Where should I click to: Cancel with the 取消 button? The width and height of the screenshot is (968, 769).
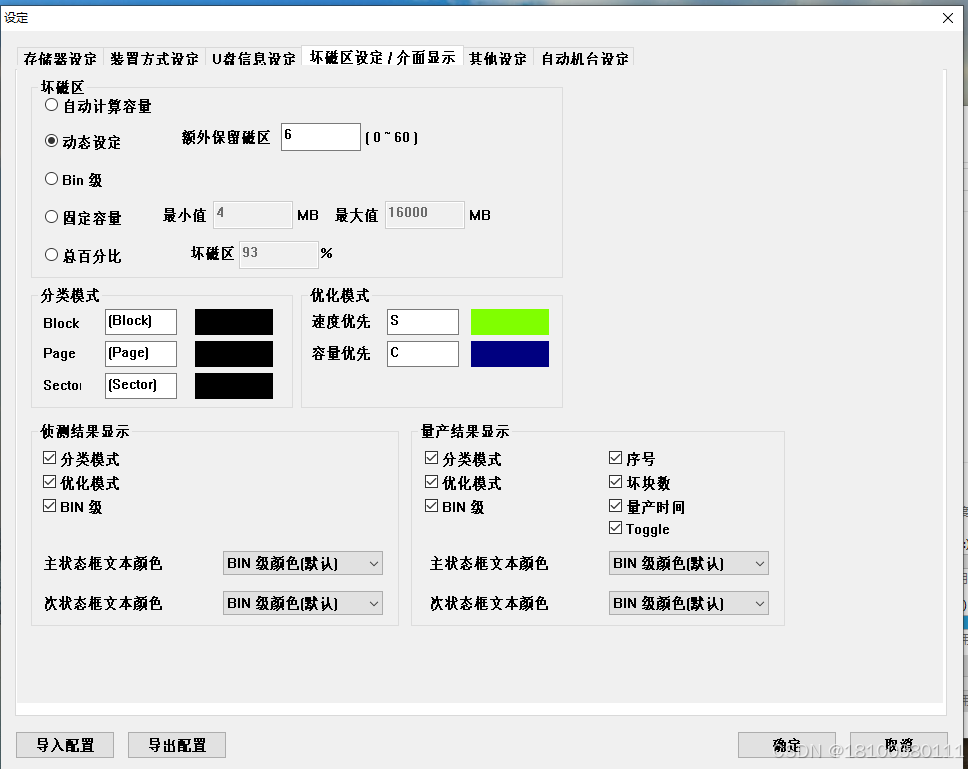click(898, 745)
